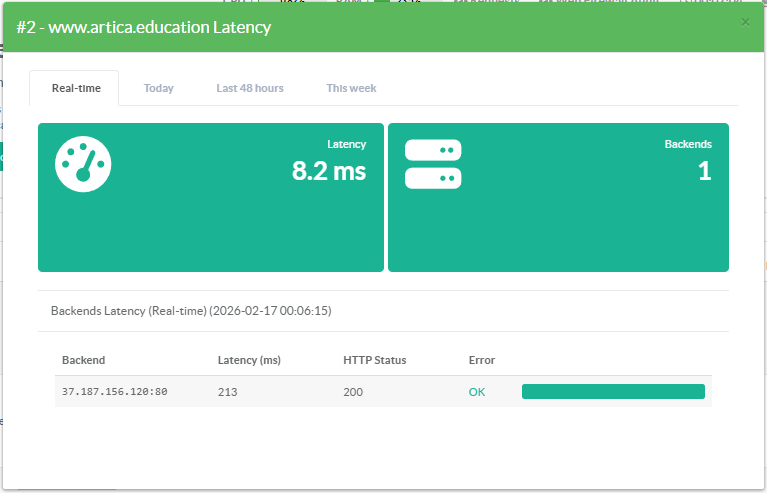Screen dimensions: 767x493
Task: Click the green latency progress bar
Action: click(x=613, y=392)
